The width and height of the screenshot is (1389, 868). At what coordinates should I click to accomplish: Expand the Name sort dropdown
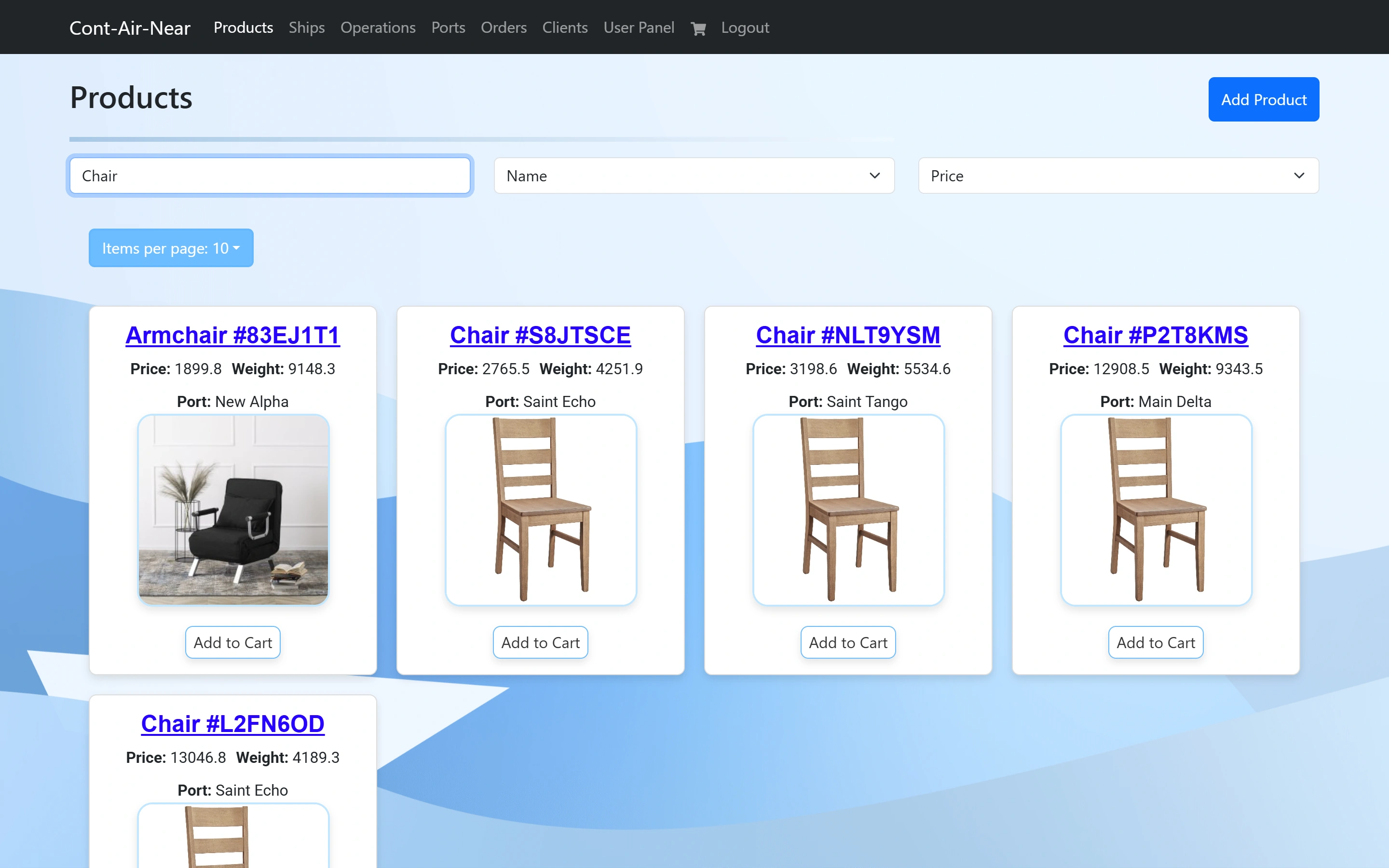694,176
